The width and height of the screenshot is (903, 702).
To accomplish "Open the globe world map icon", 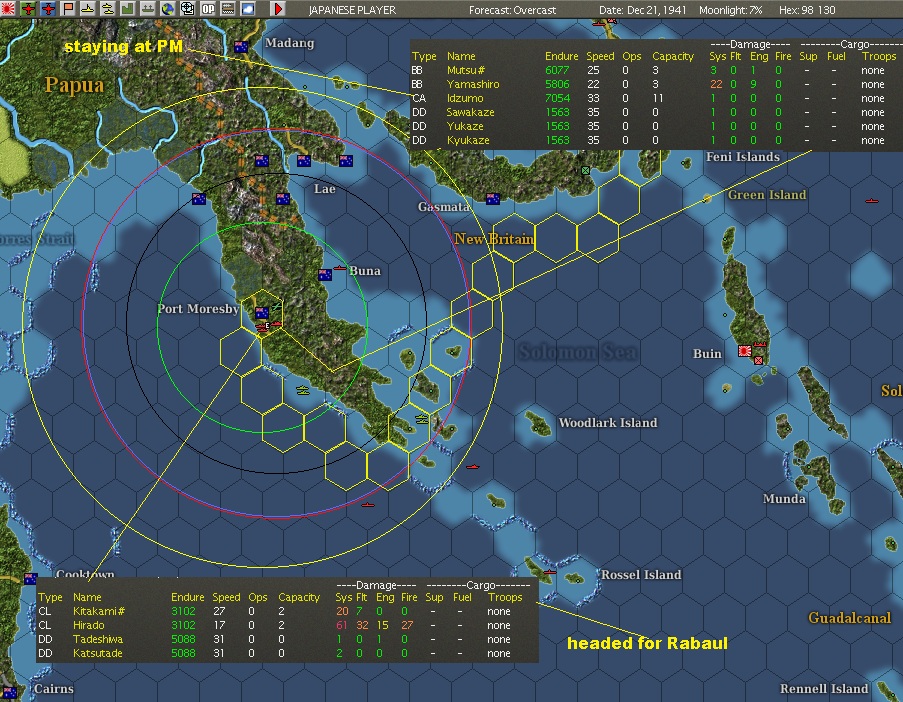I will [168, 9].
